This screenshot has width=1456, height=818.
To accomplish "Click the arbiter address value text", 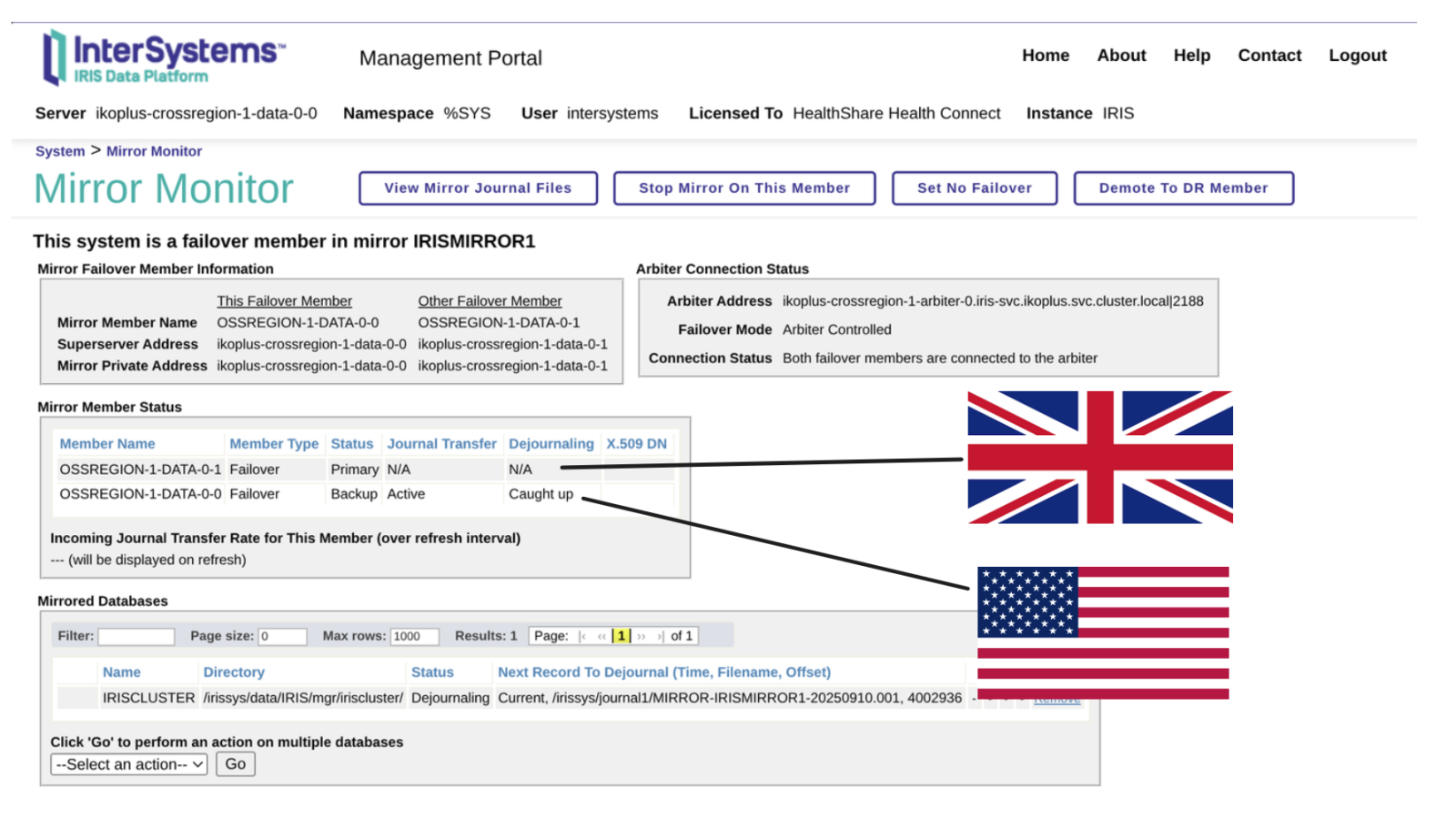I will click(993, 301).
